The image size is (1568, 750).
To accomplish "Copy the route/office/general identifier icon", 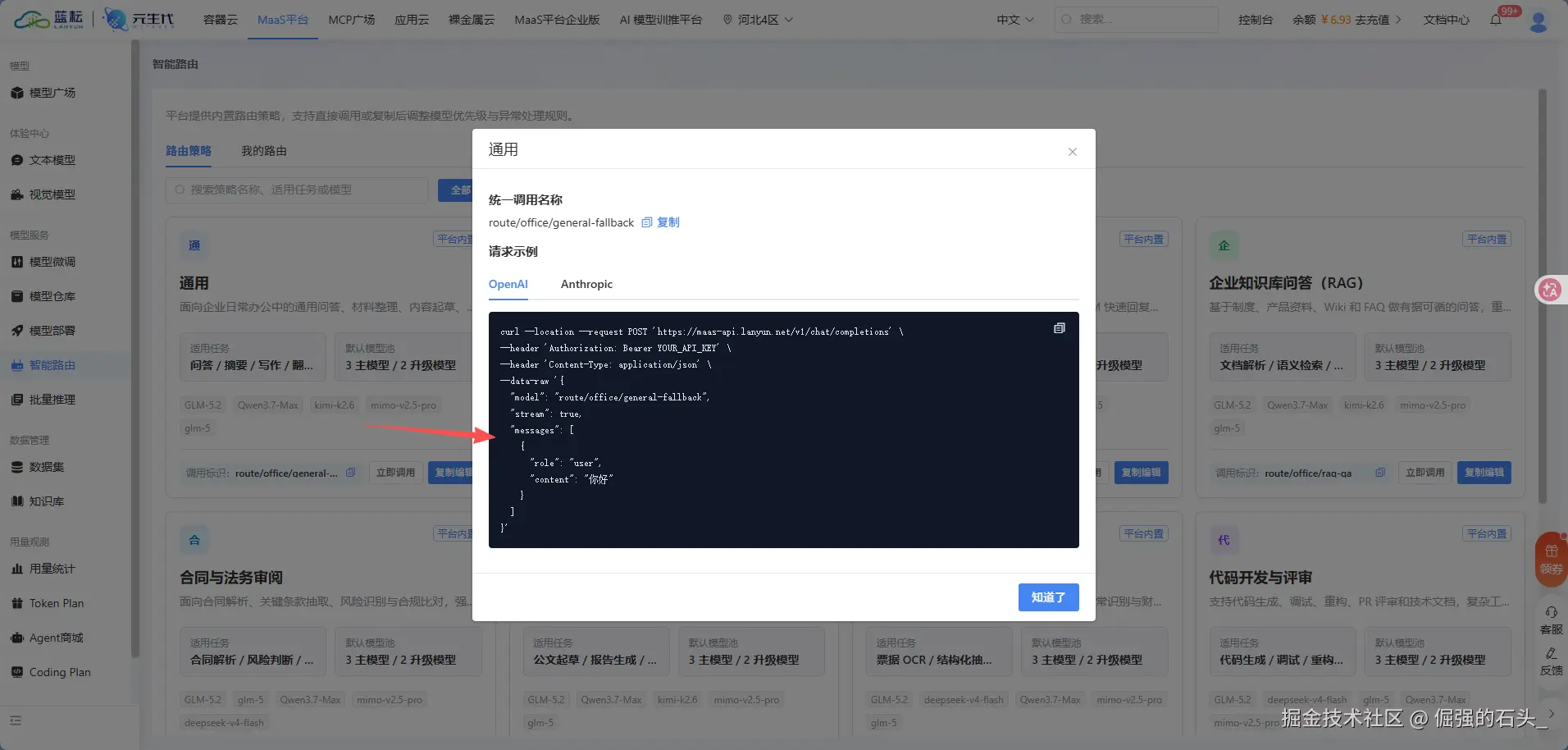I will [x=350, y=473].
